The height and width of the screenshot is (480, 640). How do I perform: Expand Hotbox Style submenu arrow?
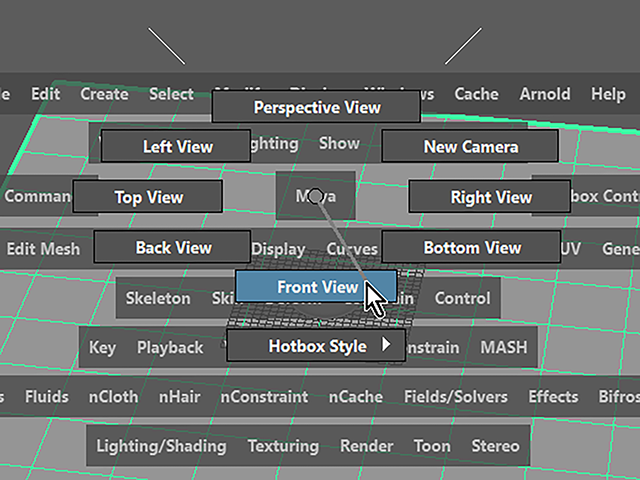(387, 347)
